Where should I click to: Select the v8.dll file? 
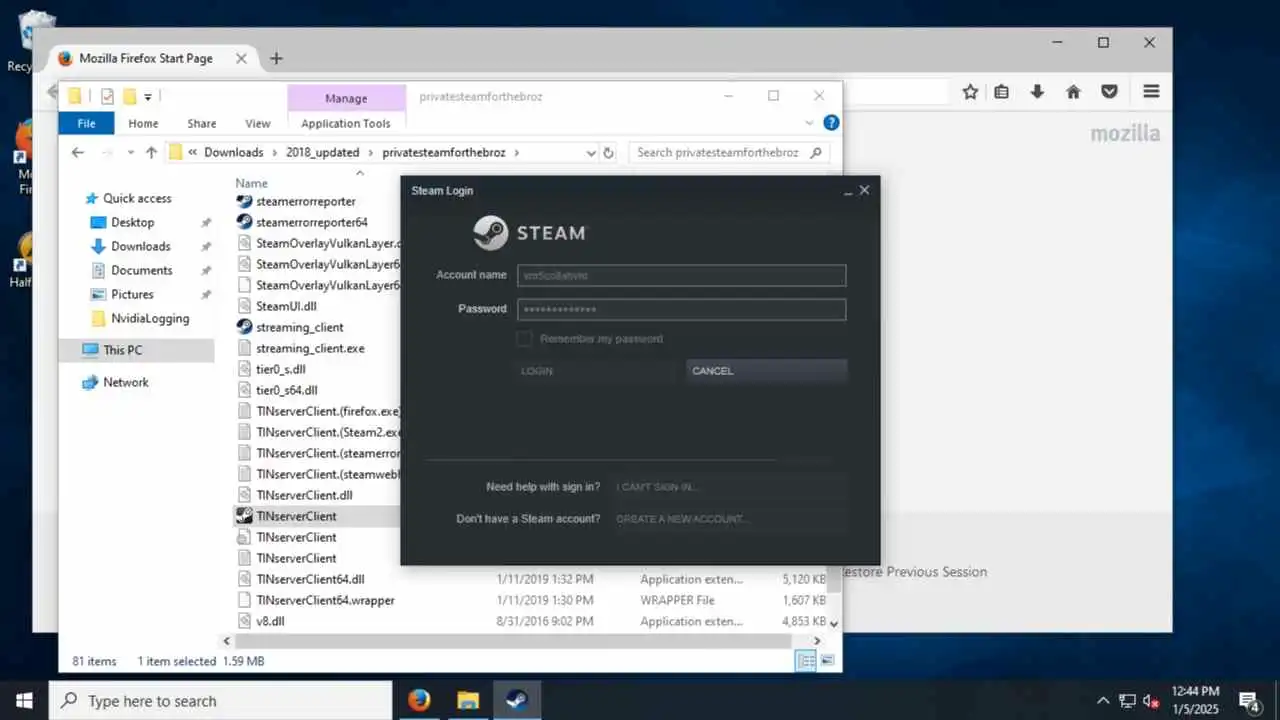[270, 621]
